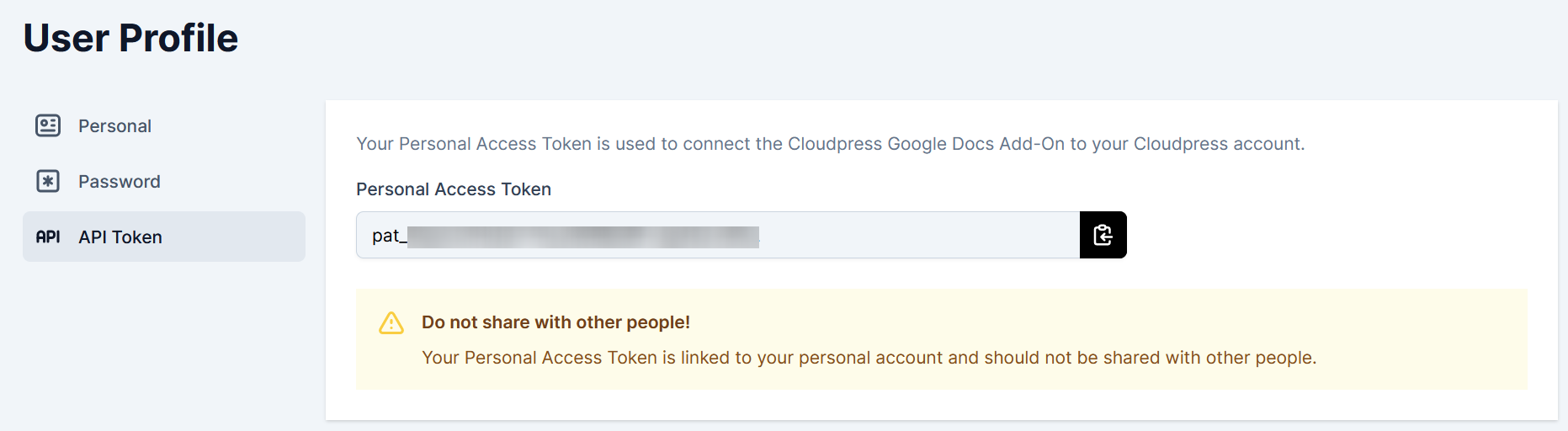Select the API Token sidebar item
Screen dimensions: 1568x431
(164, 237)
